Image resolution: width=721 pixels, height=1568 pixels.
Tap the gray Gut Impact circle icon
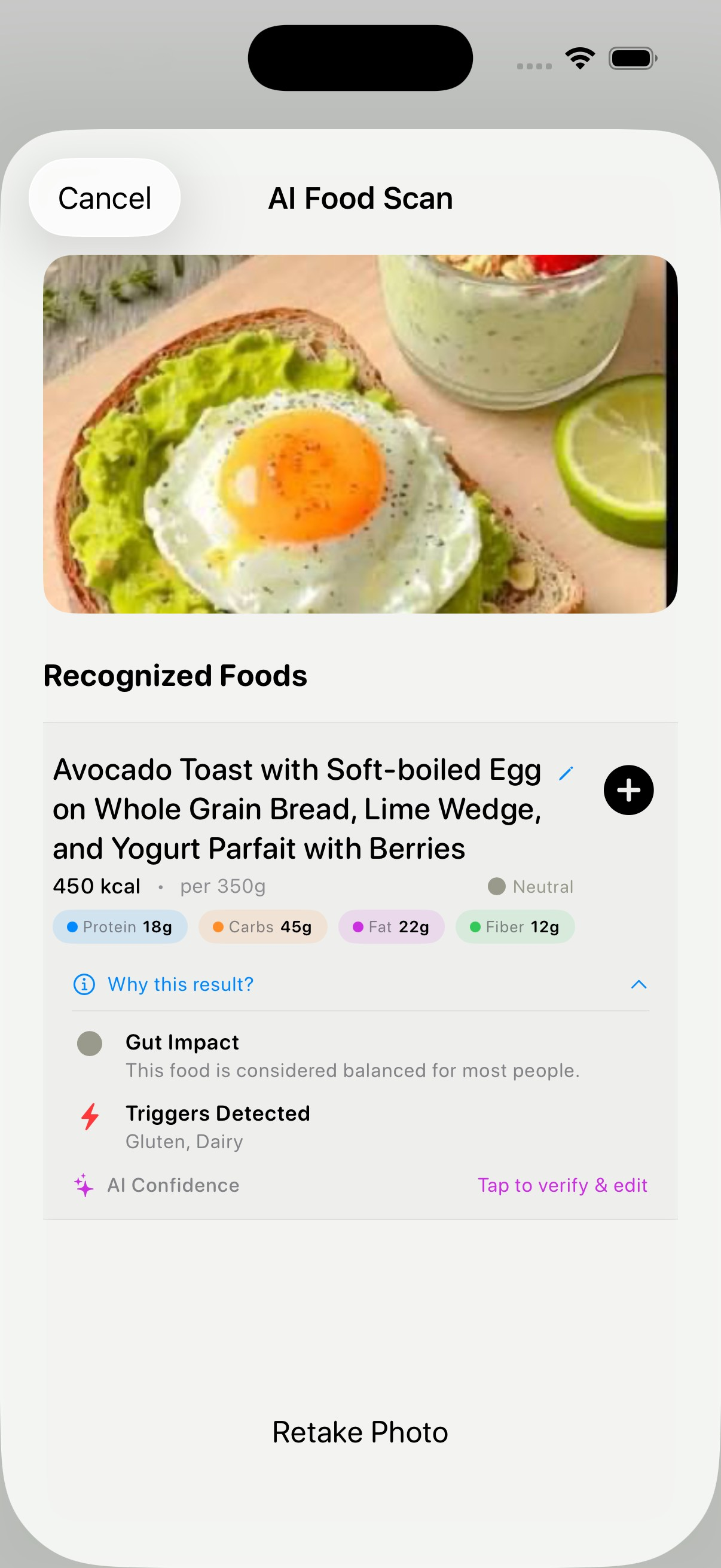[x=90, y=1044]
